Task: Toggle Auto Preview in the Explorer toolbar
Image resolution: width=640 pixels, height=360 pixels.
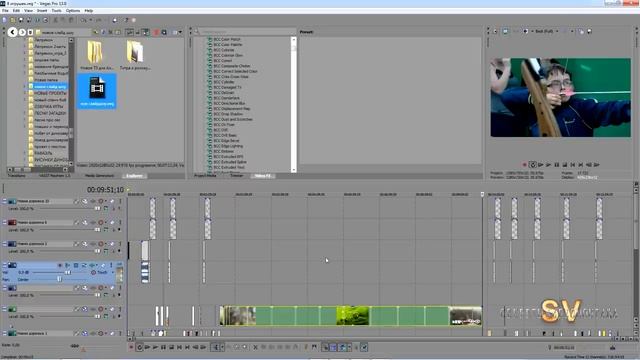Action: coord(146,32)
